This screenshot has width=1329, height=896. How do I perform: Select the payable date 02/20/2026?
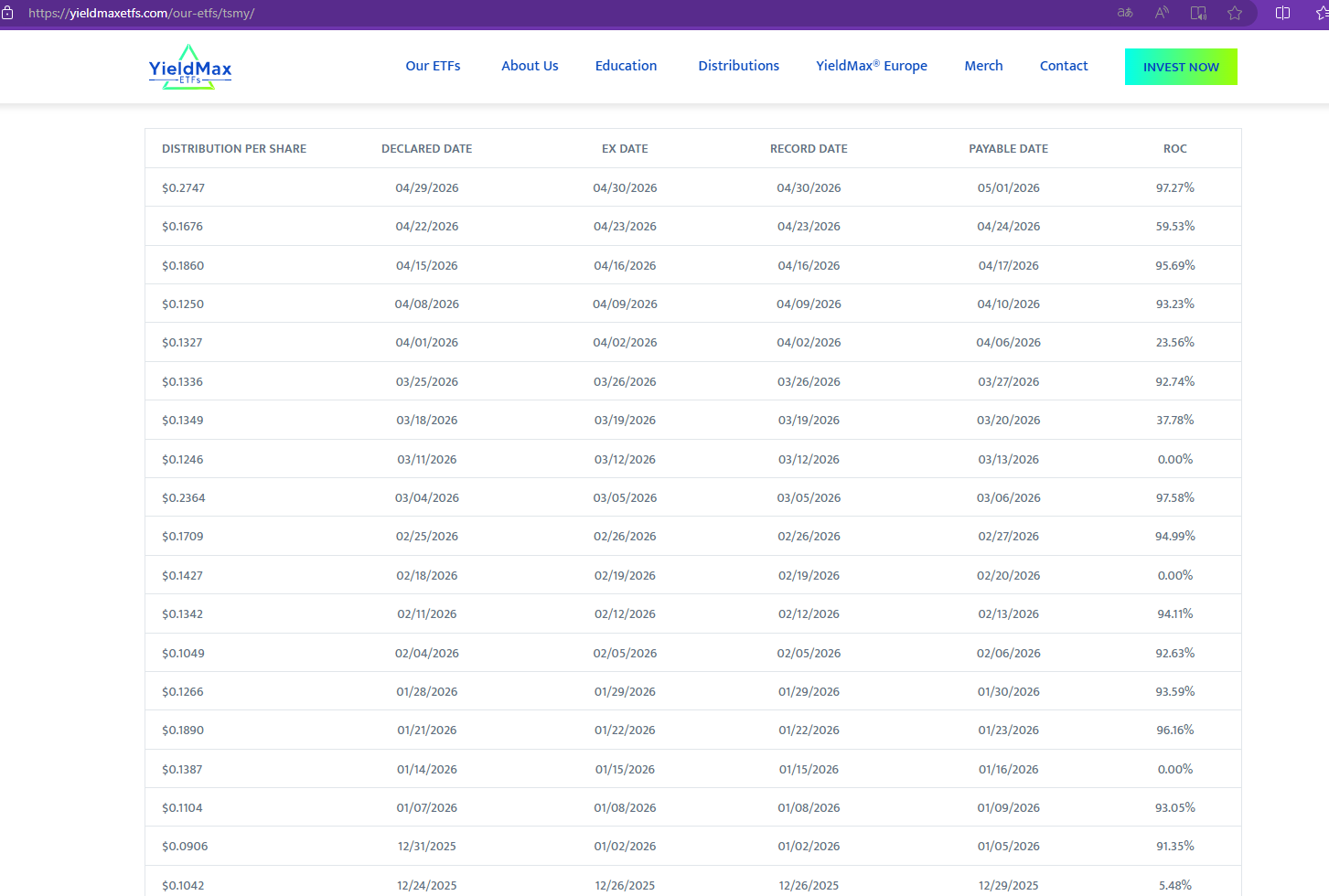pyautogui.click(x=1009, y=576)
